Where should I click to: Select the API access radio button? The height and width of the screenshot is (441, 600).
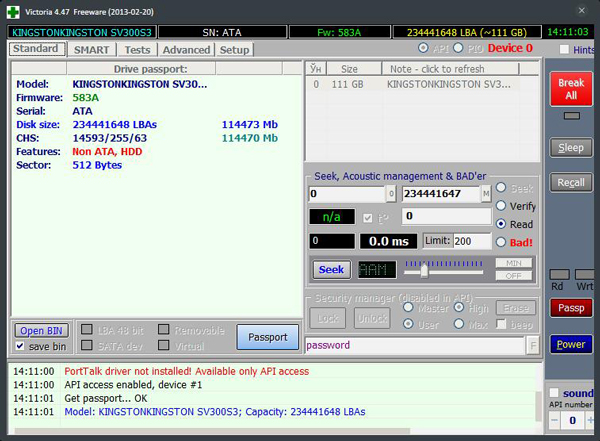[423, 48]
